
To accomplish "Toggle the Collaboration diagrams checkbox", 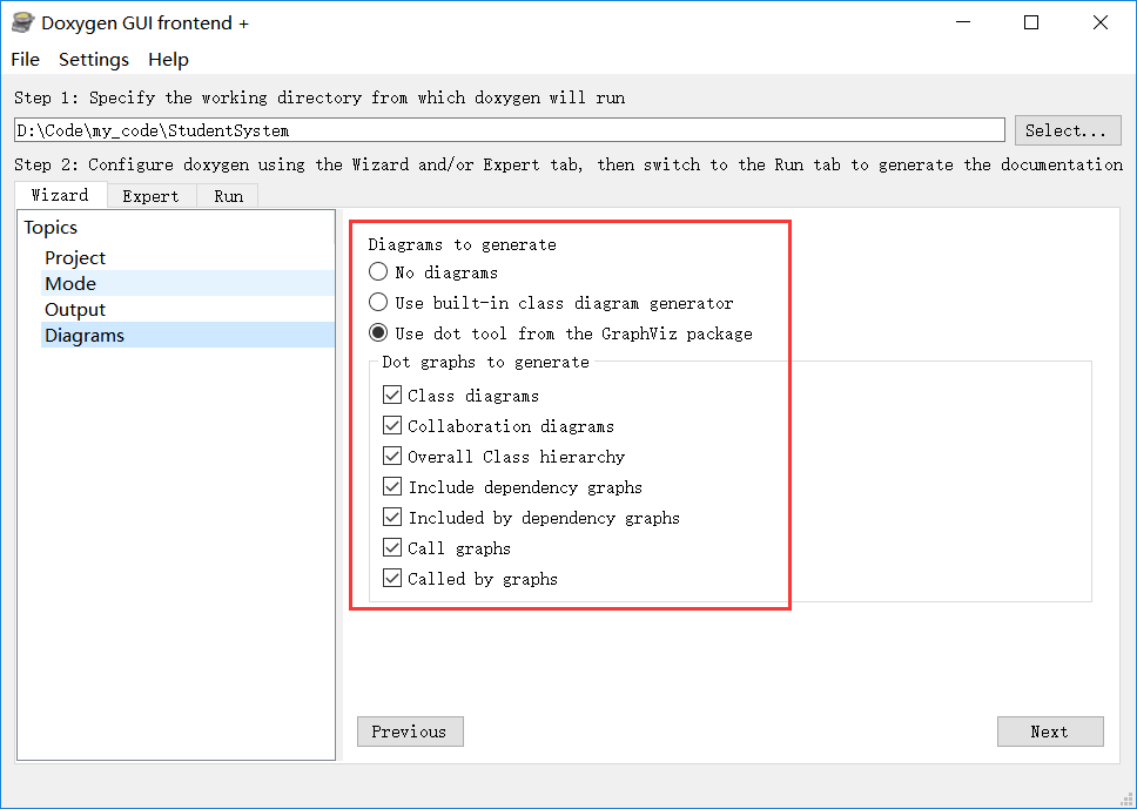I will tap(392, 426).
